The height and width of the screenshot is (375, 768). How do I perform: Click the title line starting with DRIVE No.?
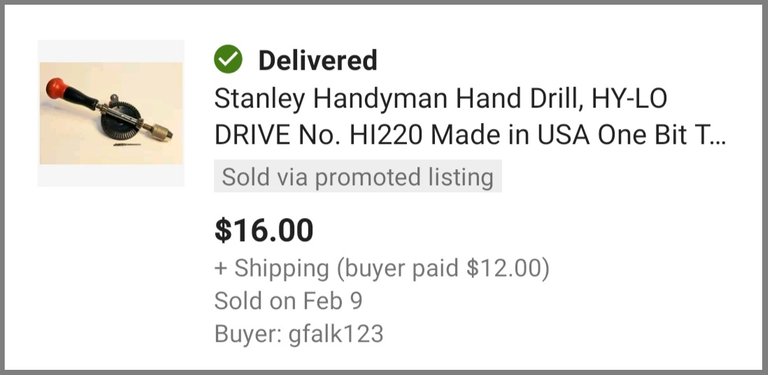470,135
